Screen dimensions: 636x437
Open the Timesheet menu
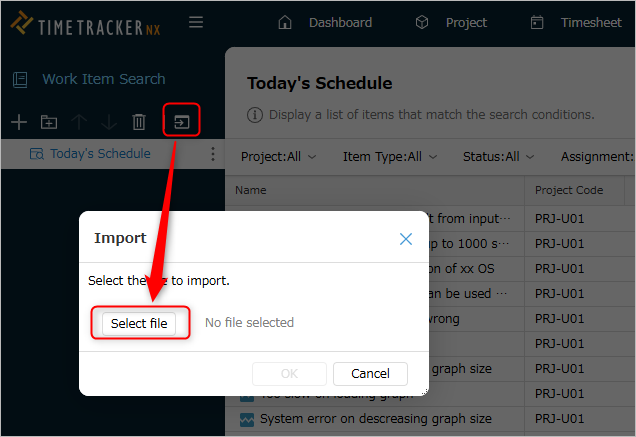click(576, 22)
